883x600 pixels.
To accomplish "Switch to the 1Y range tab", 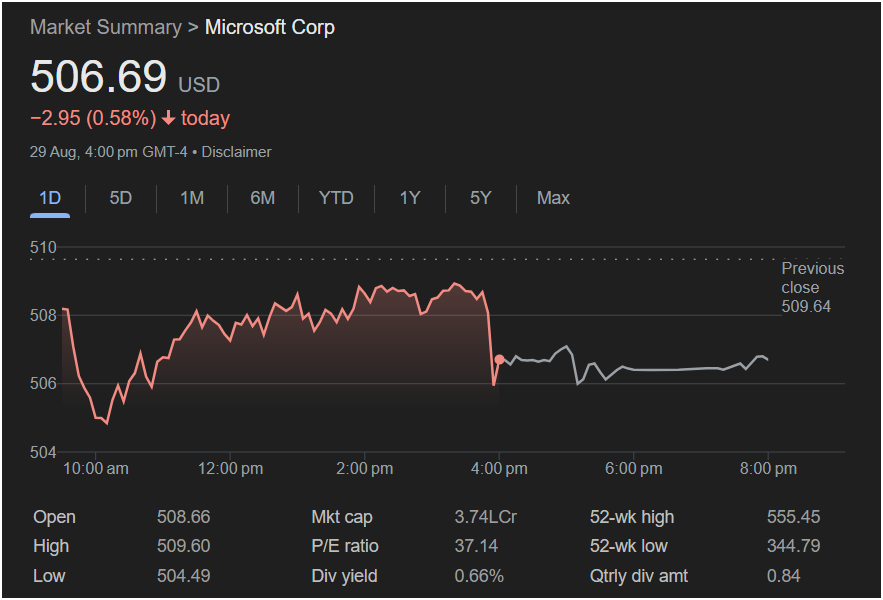I will (410, 198).
